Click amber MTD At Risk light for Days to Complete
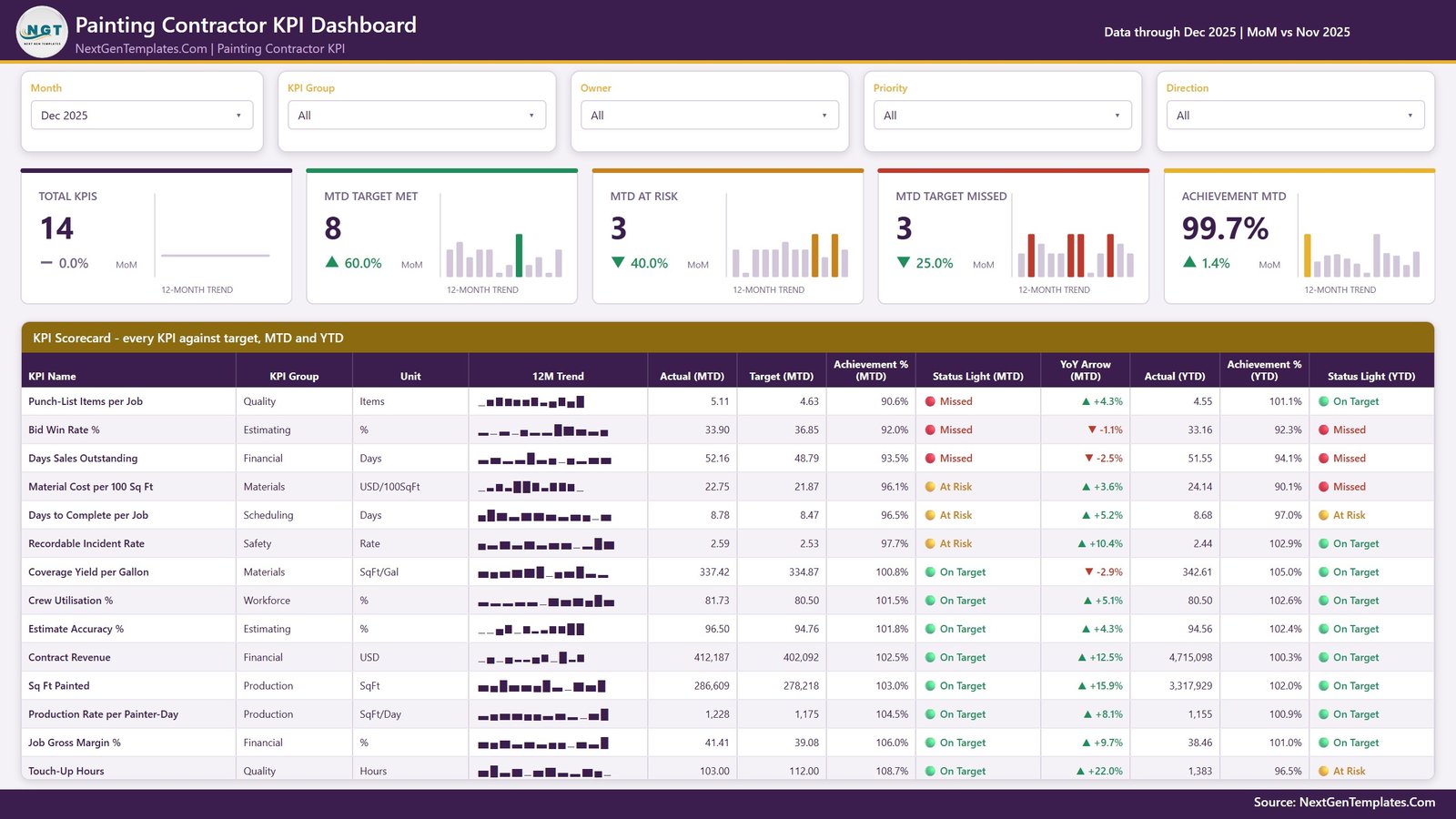This screenshot has height=819, width=1456. 931,515
